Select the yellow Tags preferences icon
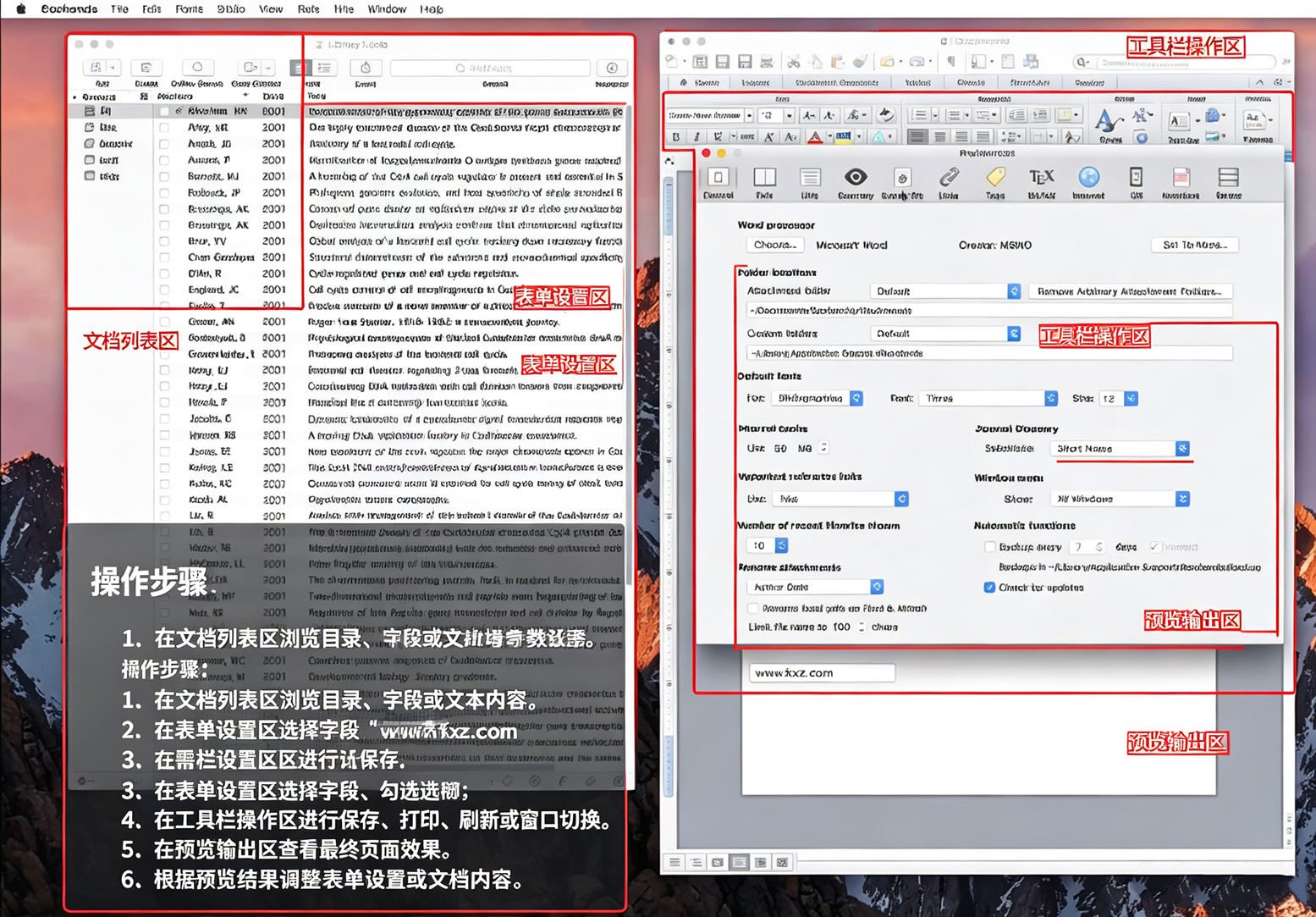The height and width of the screenshot is (917, 1316). tap(995, 177)
